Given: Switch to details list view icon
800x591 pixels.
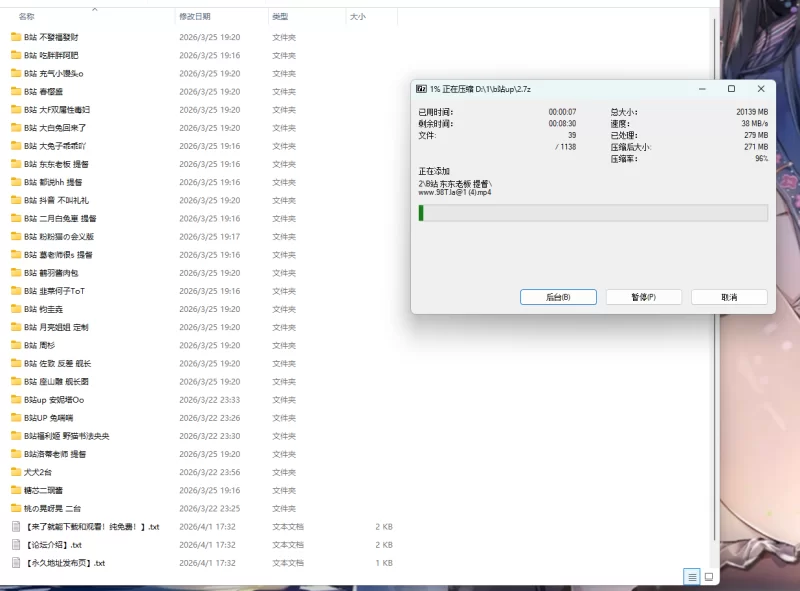Looking at the screenshot, I should (x=692, y=577).
